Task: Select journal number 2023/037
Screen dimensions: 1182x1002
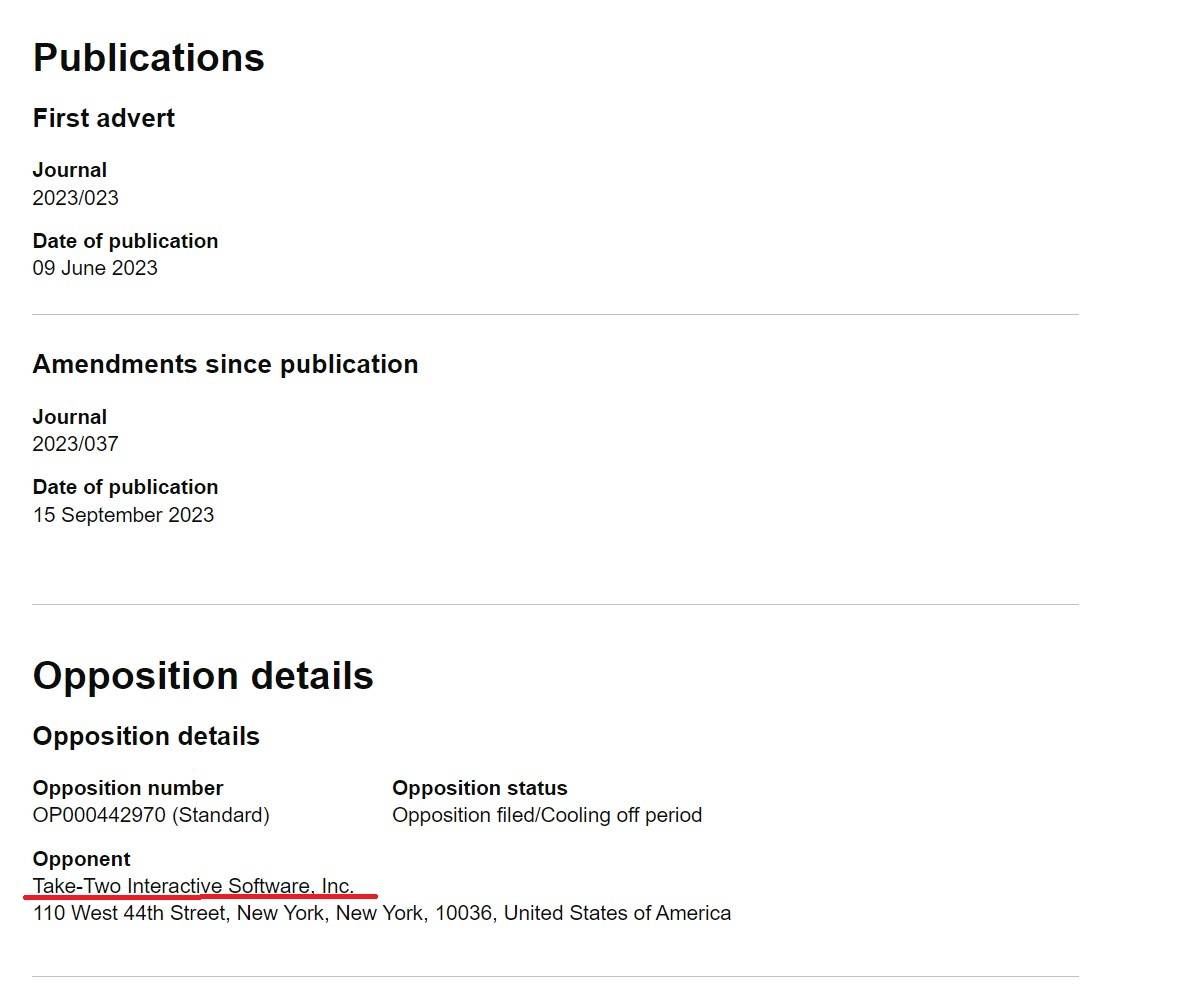Action: [75, 444]
